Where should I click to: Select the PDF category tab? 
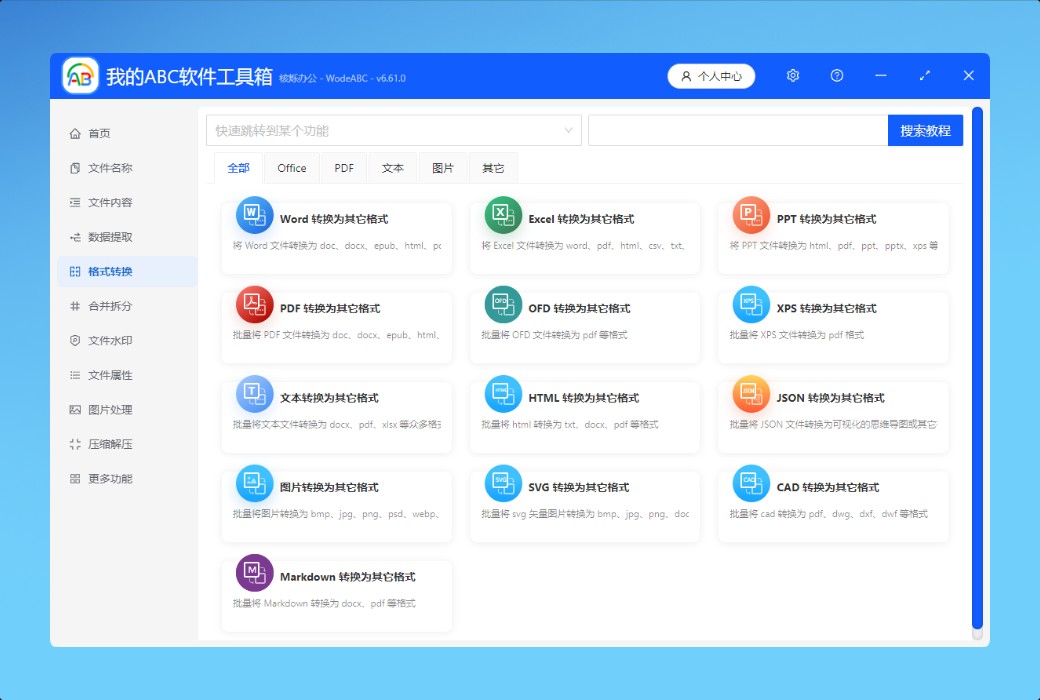(x=344, y=169)
